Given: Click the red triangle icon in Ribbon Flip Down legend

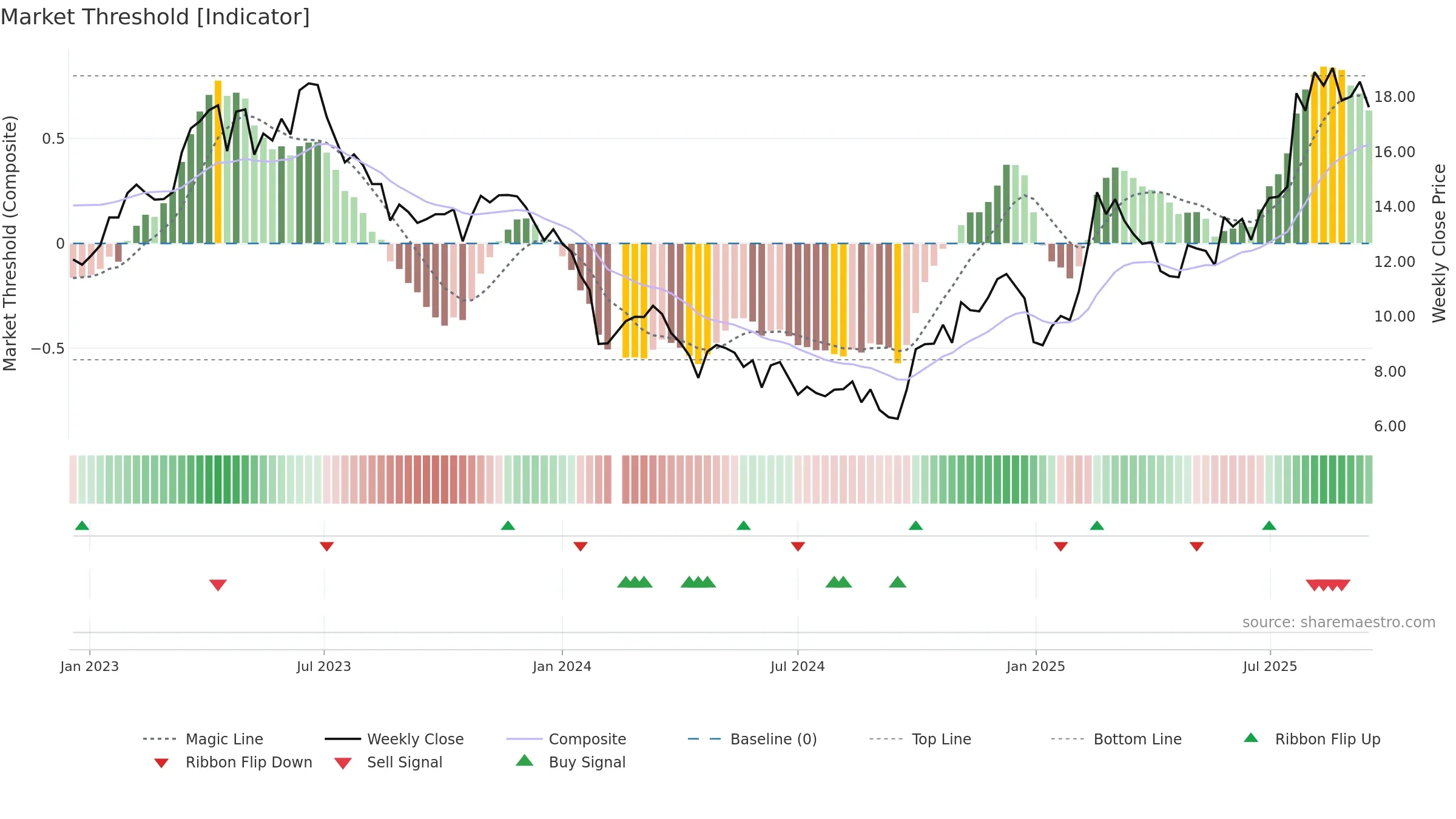Looking at the screenshot, I should (161, 763).
